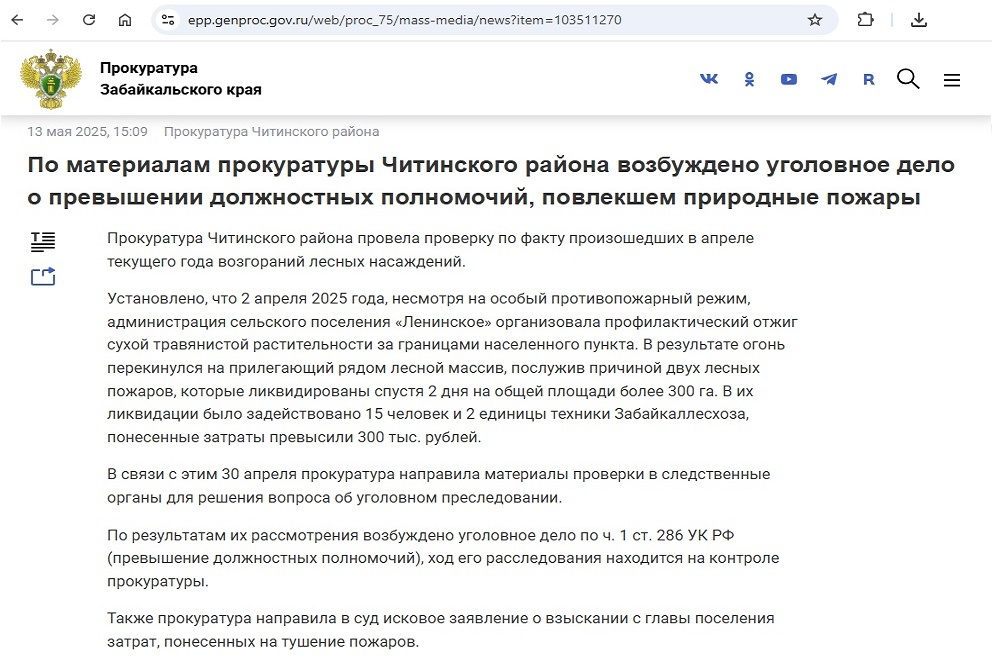Open Прокуратура Забайкальского края home link
The height and width of the screenshot is (662, 992).
180,78
